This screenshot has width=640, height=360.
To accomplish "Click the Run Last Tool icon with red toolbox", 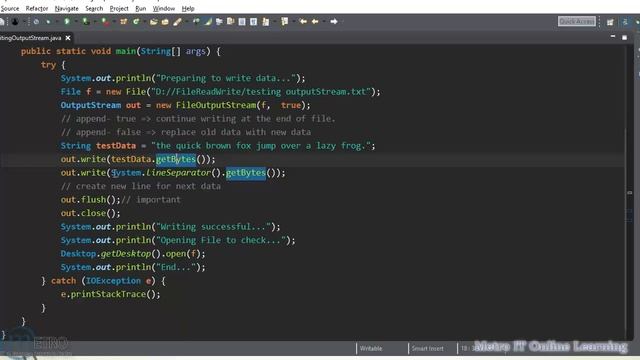I will [105, 22].
